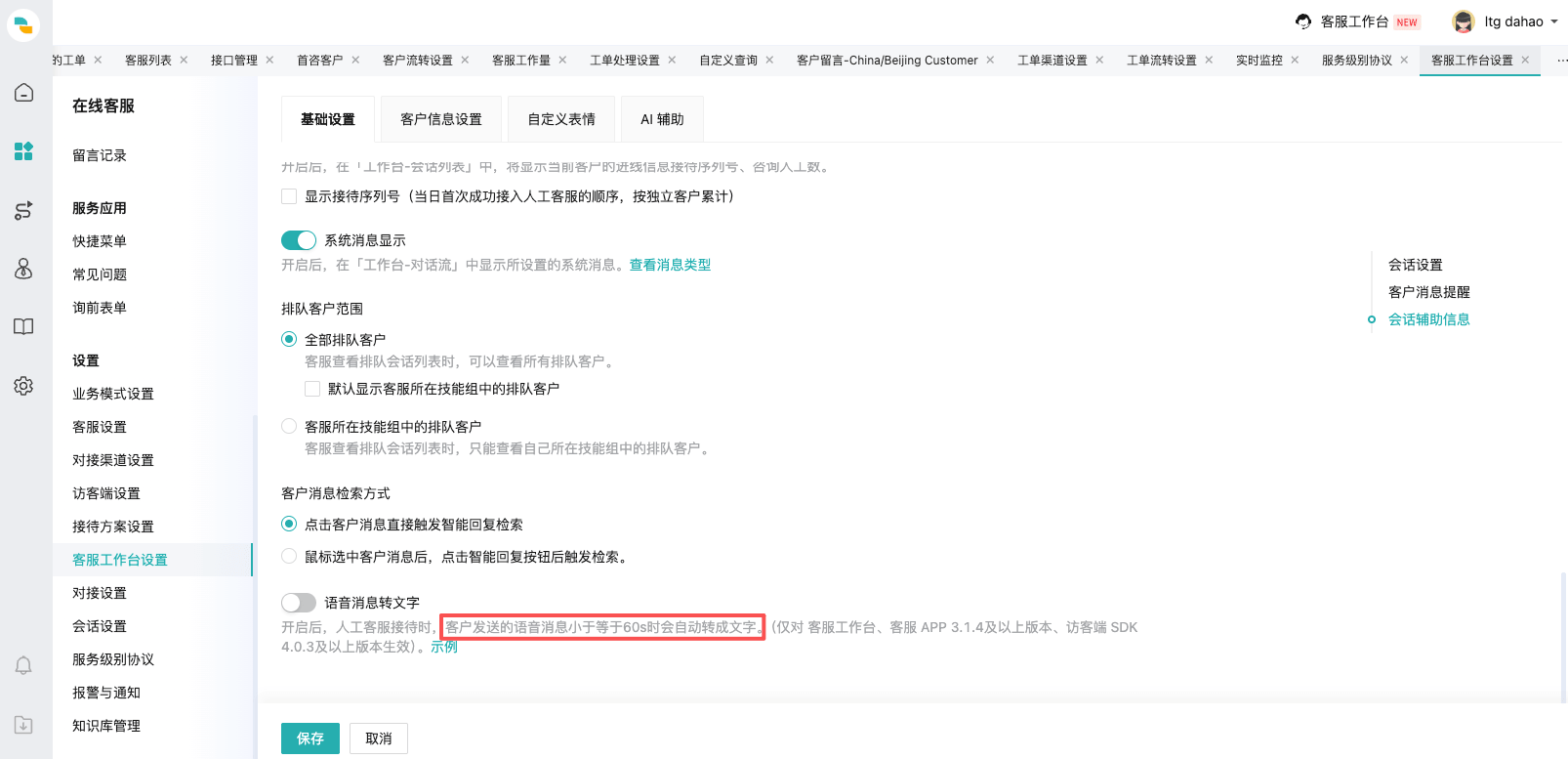The image size is (1568, 759).
Task: Close the 客服列表 tab
Action: click(184, 60)
